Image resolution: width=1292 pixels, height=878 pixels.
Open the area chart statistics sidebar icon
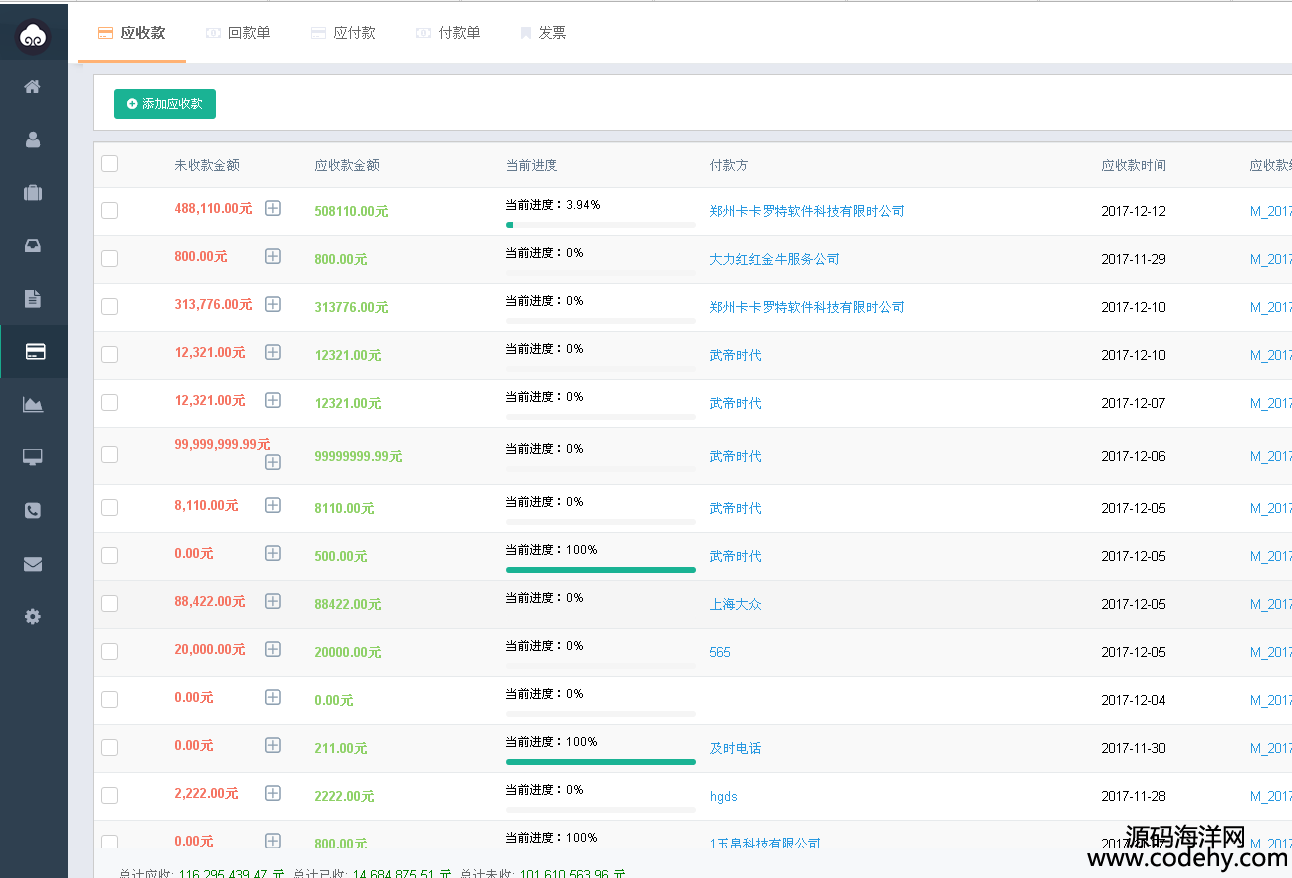[x=33, y=404]
